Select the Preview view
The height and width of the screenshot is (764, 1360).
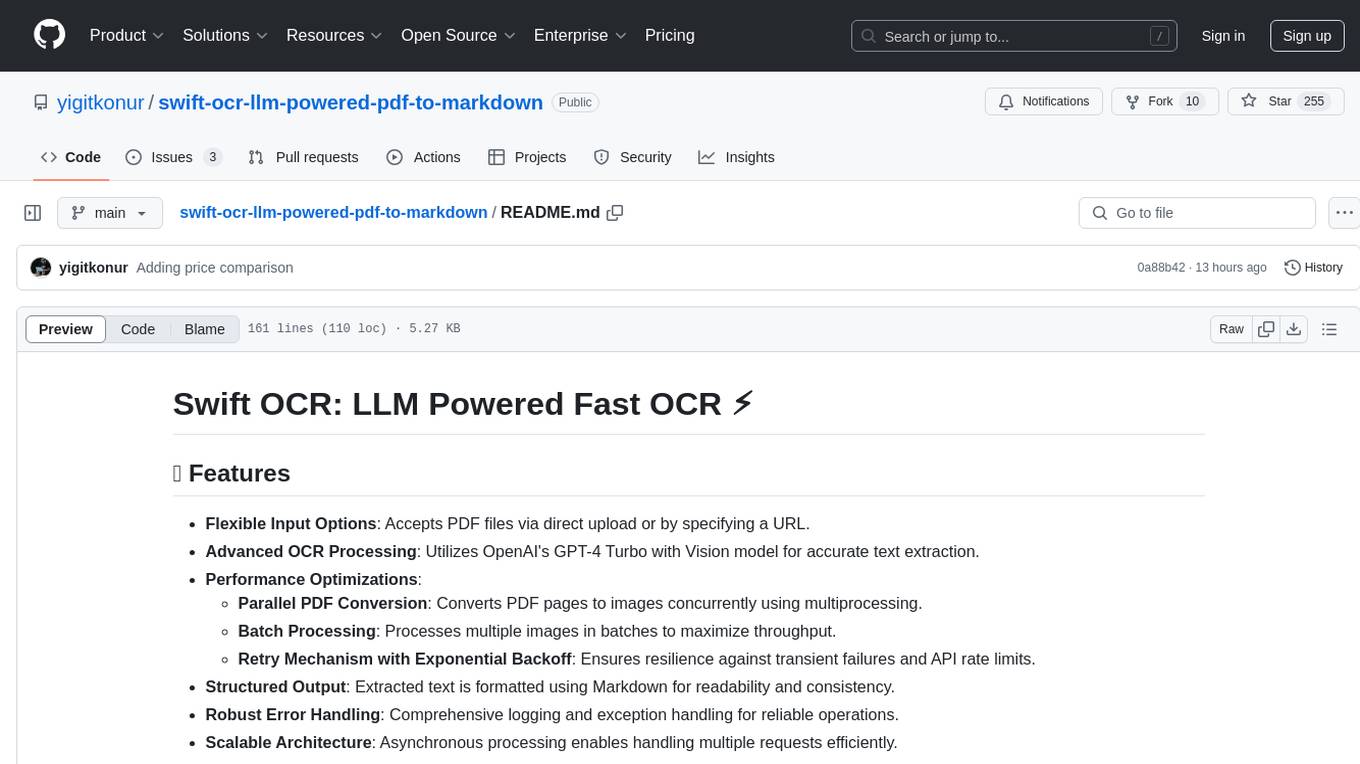point(66,329)
